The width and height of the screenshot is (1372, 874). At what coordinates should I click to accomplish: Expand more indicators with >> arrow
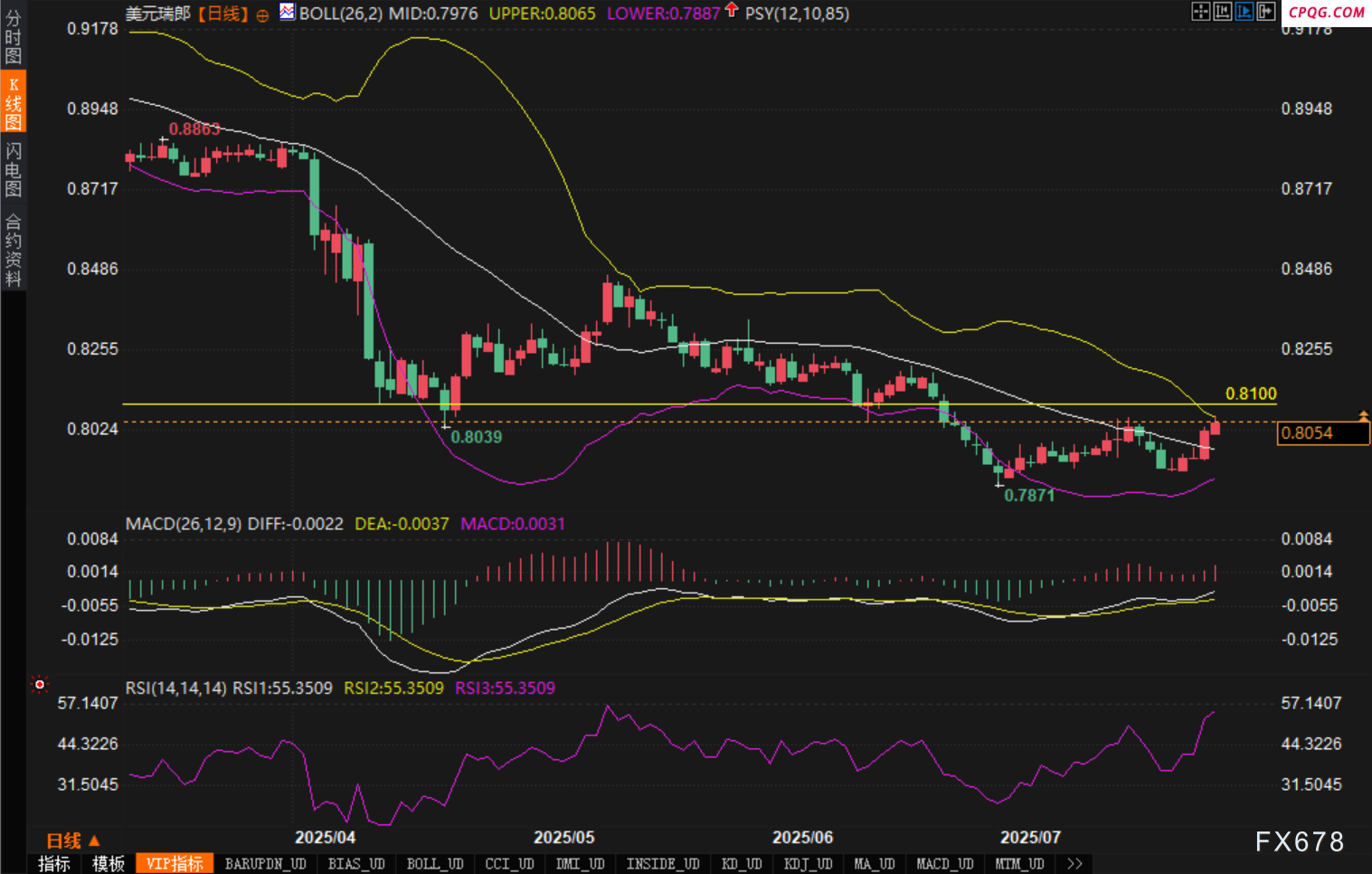[1074, 864]
